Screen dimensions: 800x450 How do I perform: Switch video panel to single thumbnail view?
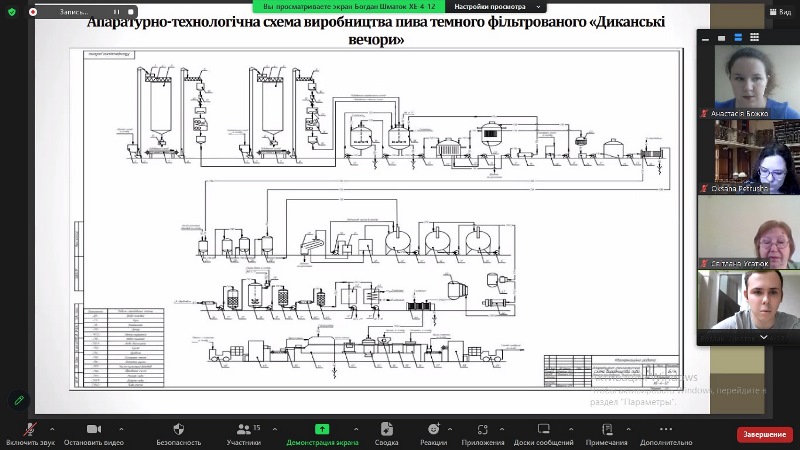click(721, 38)
